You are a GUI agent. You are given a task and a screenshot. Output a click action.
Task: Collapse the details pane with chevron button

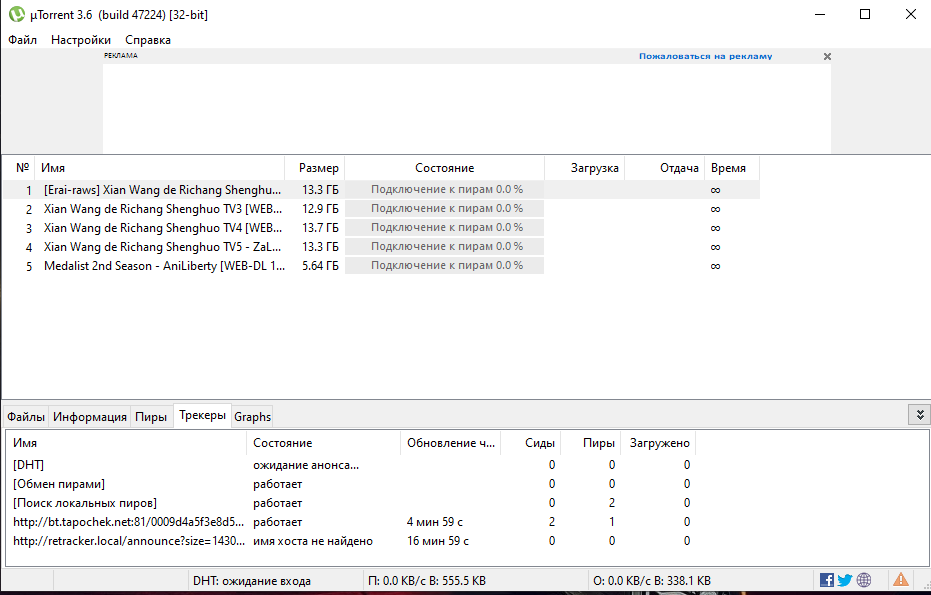click(919, 414)
